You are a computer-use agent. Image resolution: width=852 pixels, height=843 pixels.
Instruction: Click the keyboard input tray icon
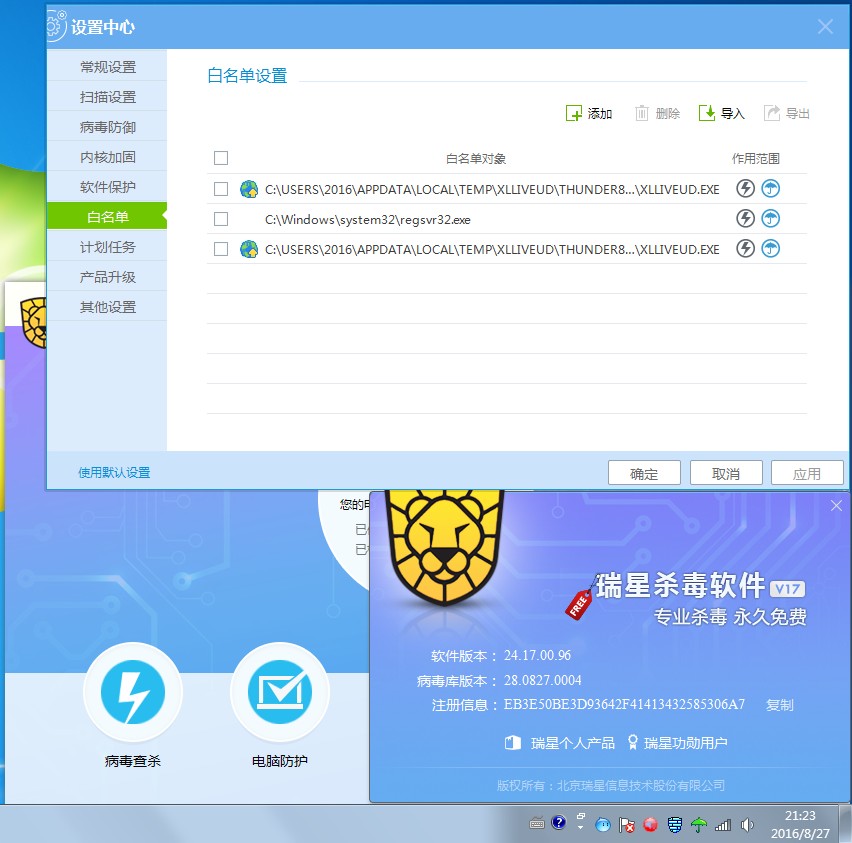pyautogui.click(x=537, y=823)
